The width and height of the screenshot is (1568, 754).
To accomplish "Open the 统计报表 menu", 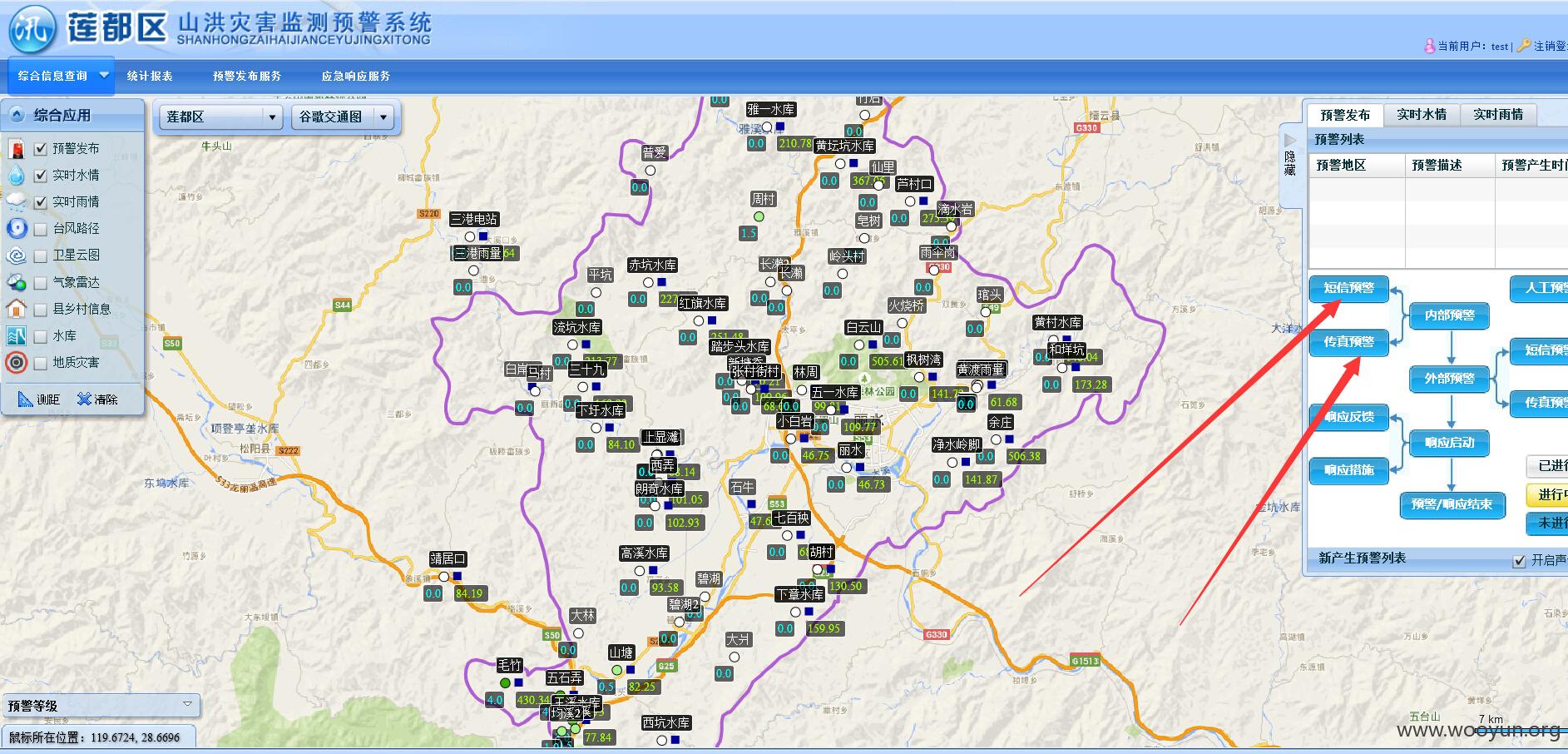I will click(150, 76).
